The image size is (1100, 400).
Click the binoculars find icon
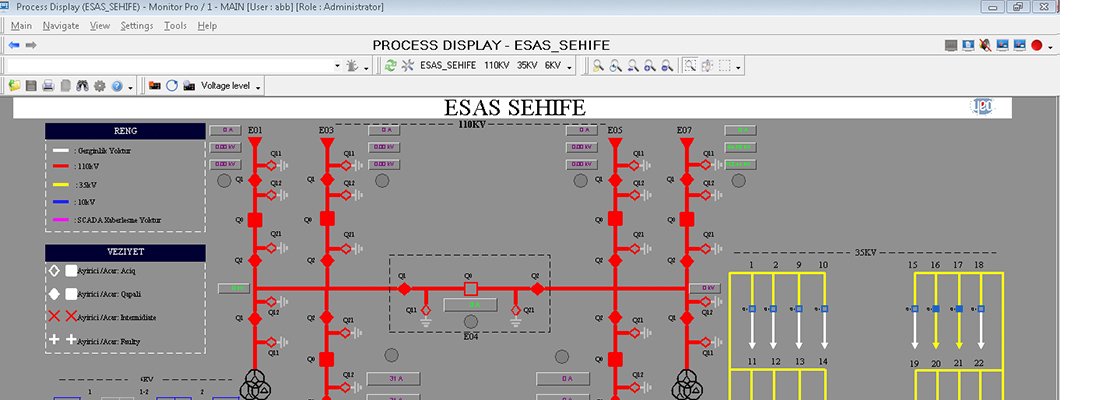(82, 87)
